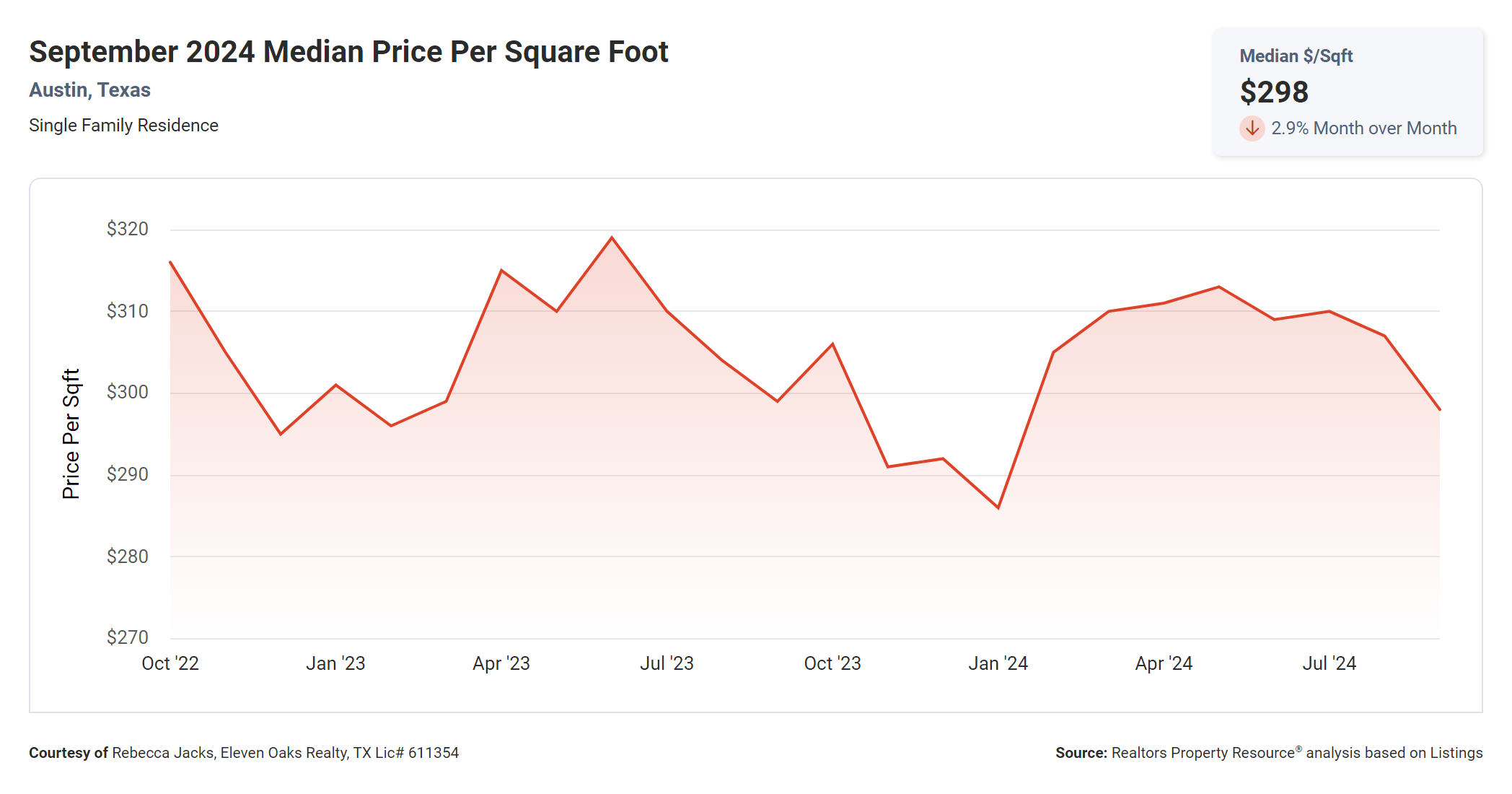Click the $298 median value
The height and width of the screenshot is (794, 1512).
pyautogui.click(x=1274, y=92)
